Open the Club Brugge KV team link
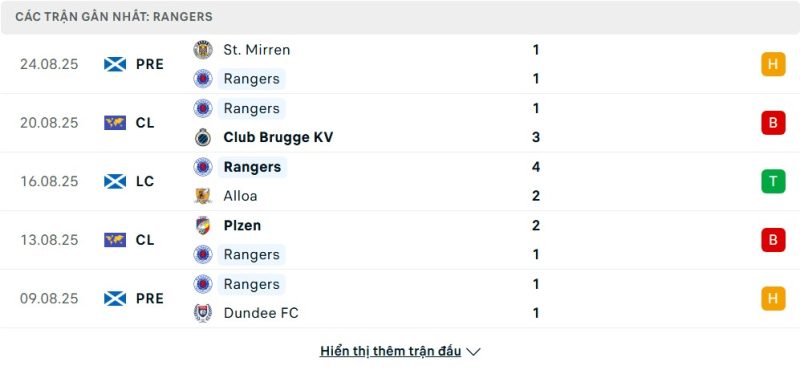 click(278, 137)
